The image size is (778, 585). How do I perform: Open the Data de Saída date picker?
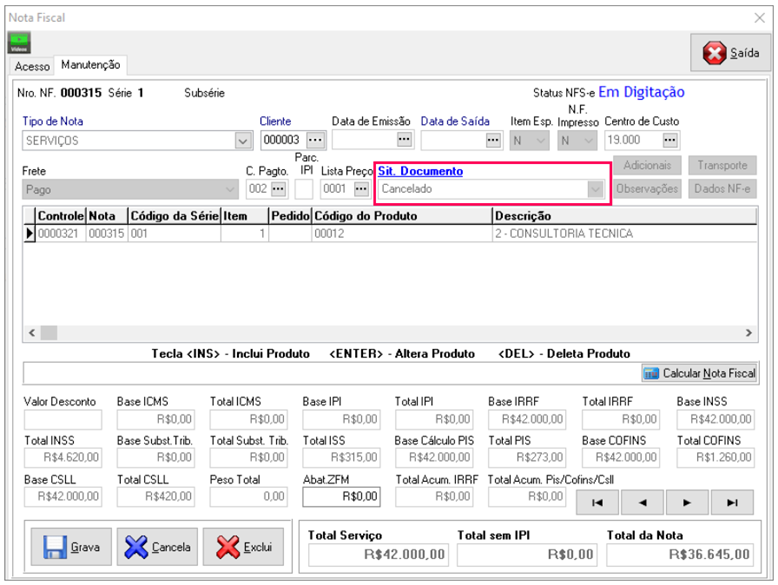pyautogui.click(x=492, y=140)
